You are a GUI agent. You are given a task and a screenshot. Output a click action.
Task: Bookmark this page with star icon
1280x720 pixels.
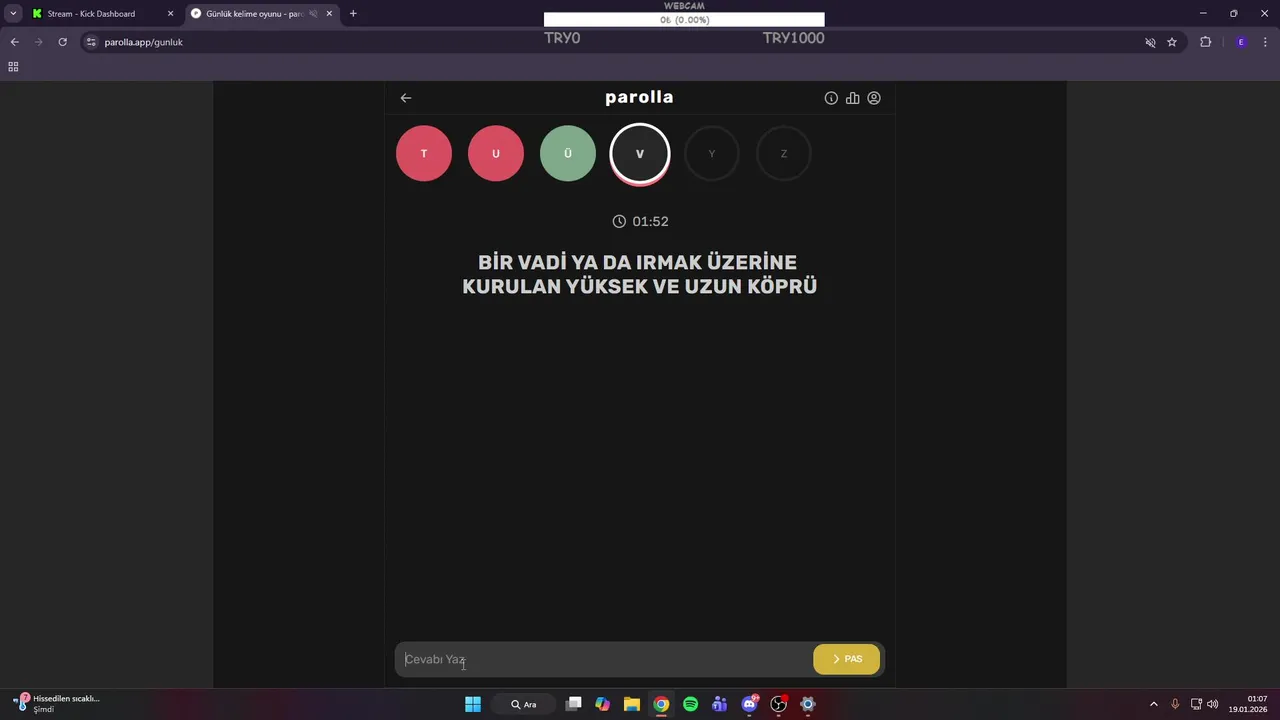(x=1172, y=42)
